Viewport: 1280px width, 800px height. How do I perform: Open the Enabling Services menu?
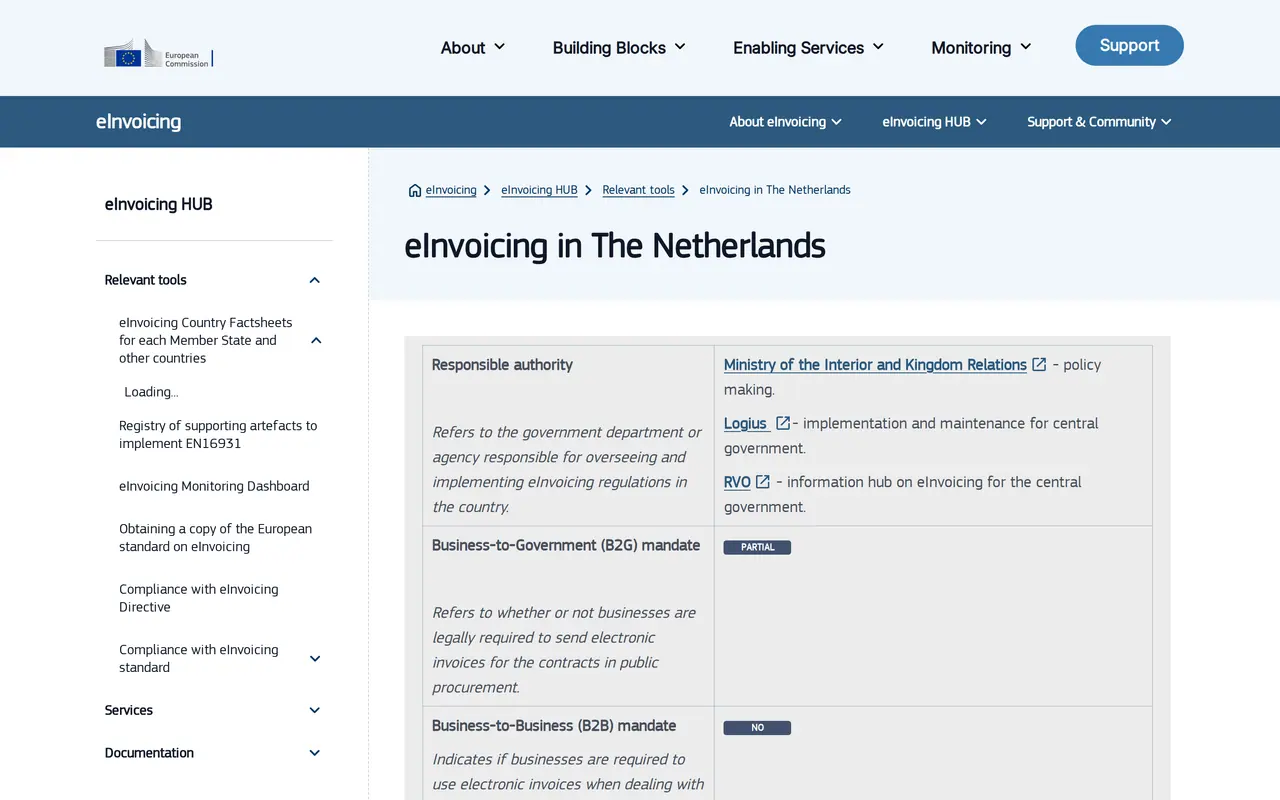coord(808,48)
